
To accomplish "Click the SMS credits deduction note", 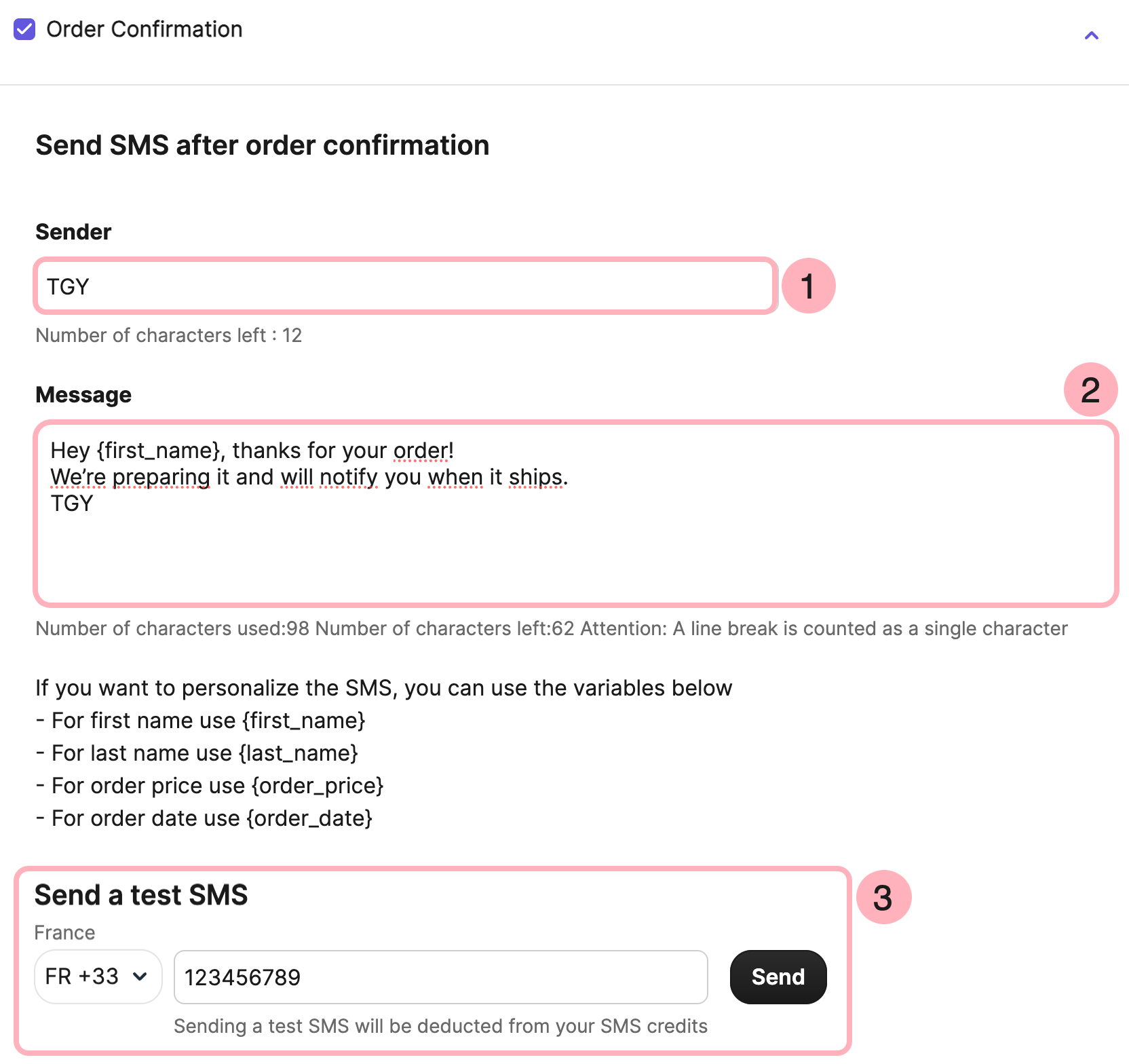I will pyautogui.click(x=440, y=1026).
